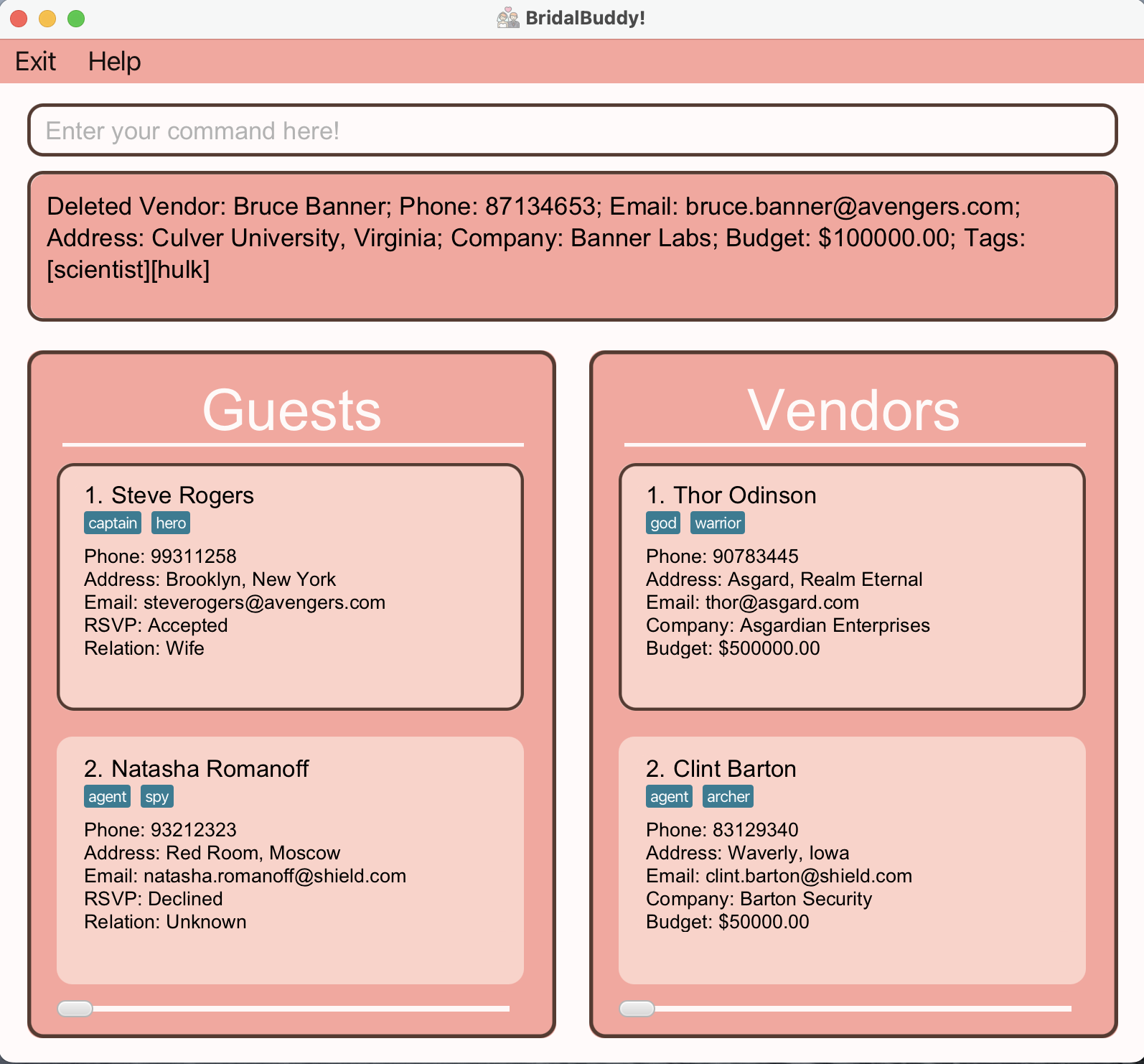Click the red close window button
The image size is (1144, 1064).
(x=19, y=19)
